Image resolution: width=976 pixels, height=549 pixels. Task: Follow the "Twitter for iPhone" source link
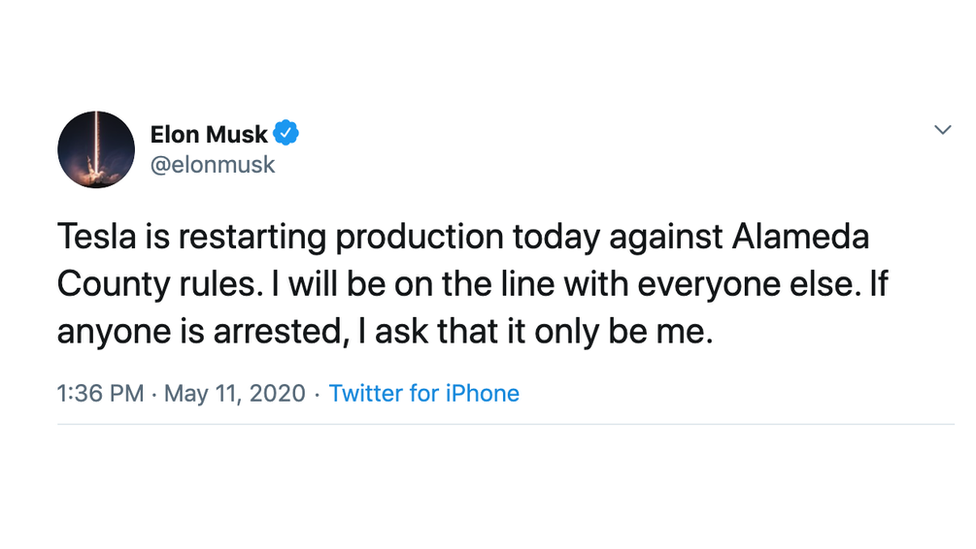tap(424, 393)
